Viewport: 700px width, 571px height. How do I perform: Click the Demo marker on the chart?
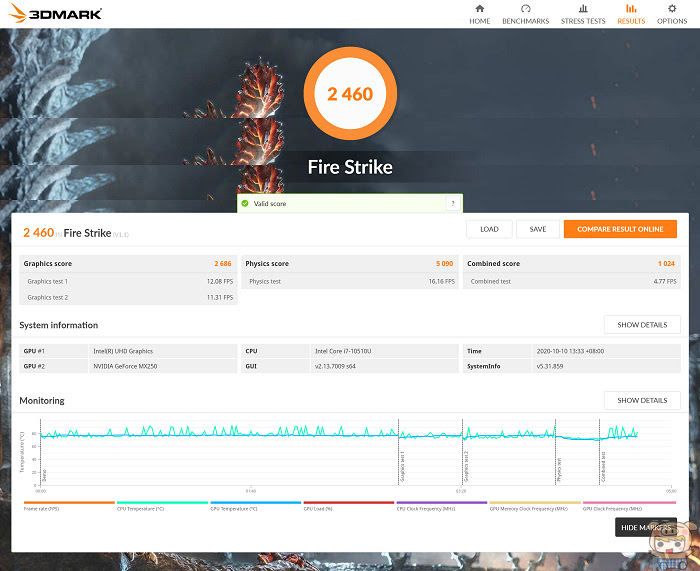(x=44, y=475)
